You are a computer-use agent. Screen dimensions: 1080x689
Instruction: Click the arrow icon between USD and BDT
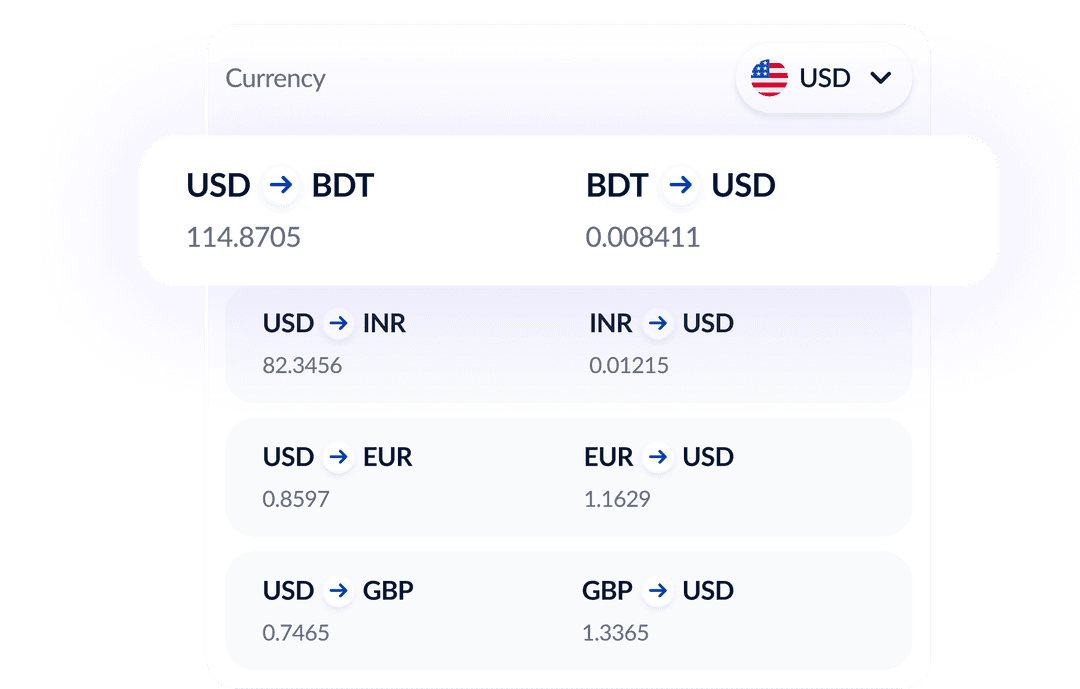tap(280, 185)
